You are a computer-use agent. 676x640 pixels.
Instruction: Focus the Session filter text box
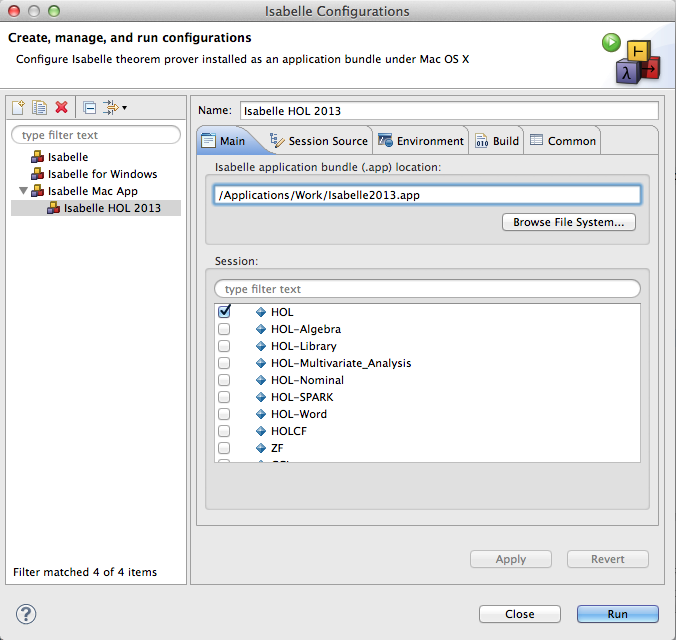pos(427,289)
